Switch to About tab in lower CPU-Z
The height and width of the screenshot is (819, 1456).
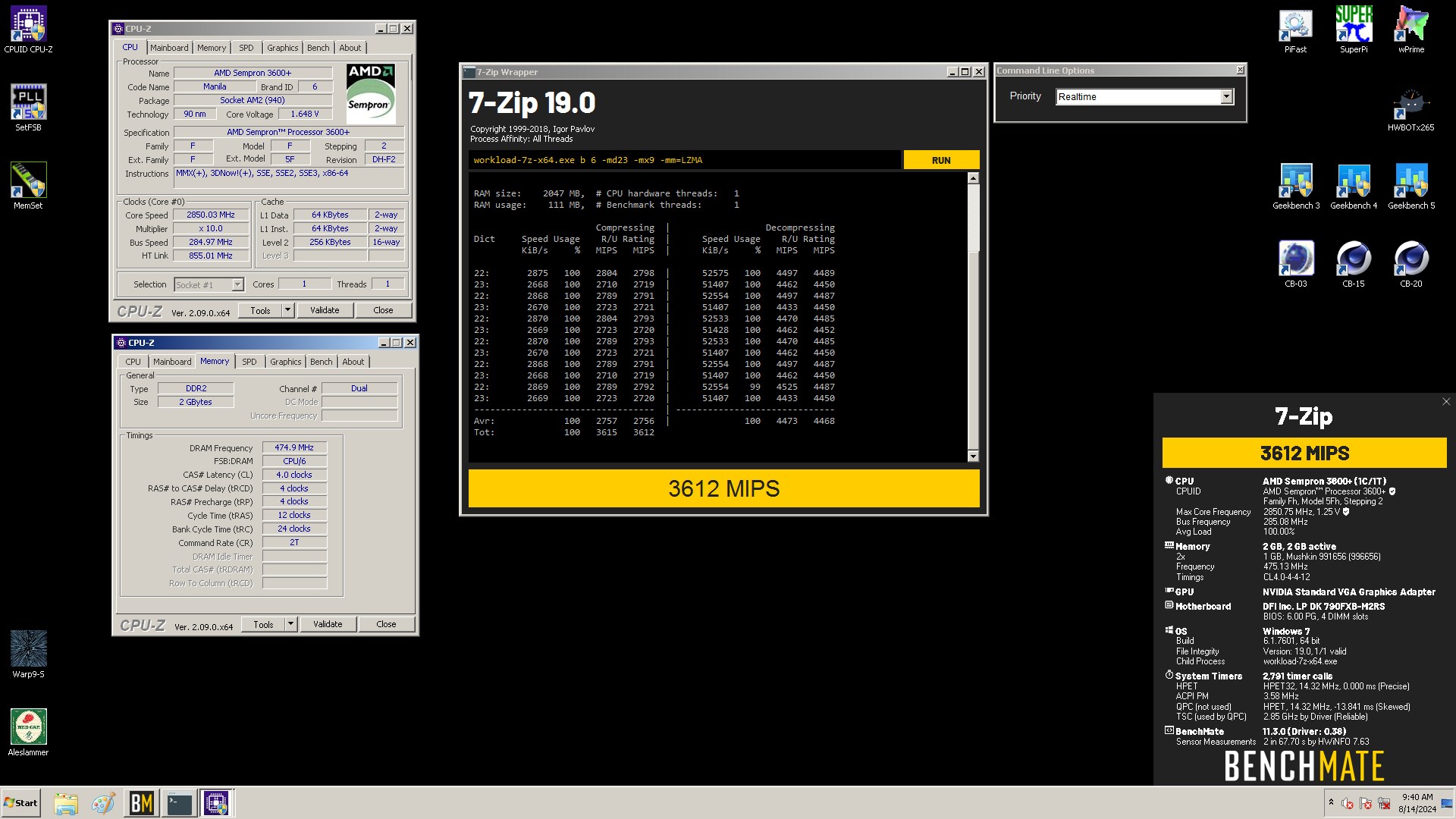pos(353,362)
